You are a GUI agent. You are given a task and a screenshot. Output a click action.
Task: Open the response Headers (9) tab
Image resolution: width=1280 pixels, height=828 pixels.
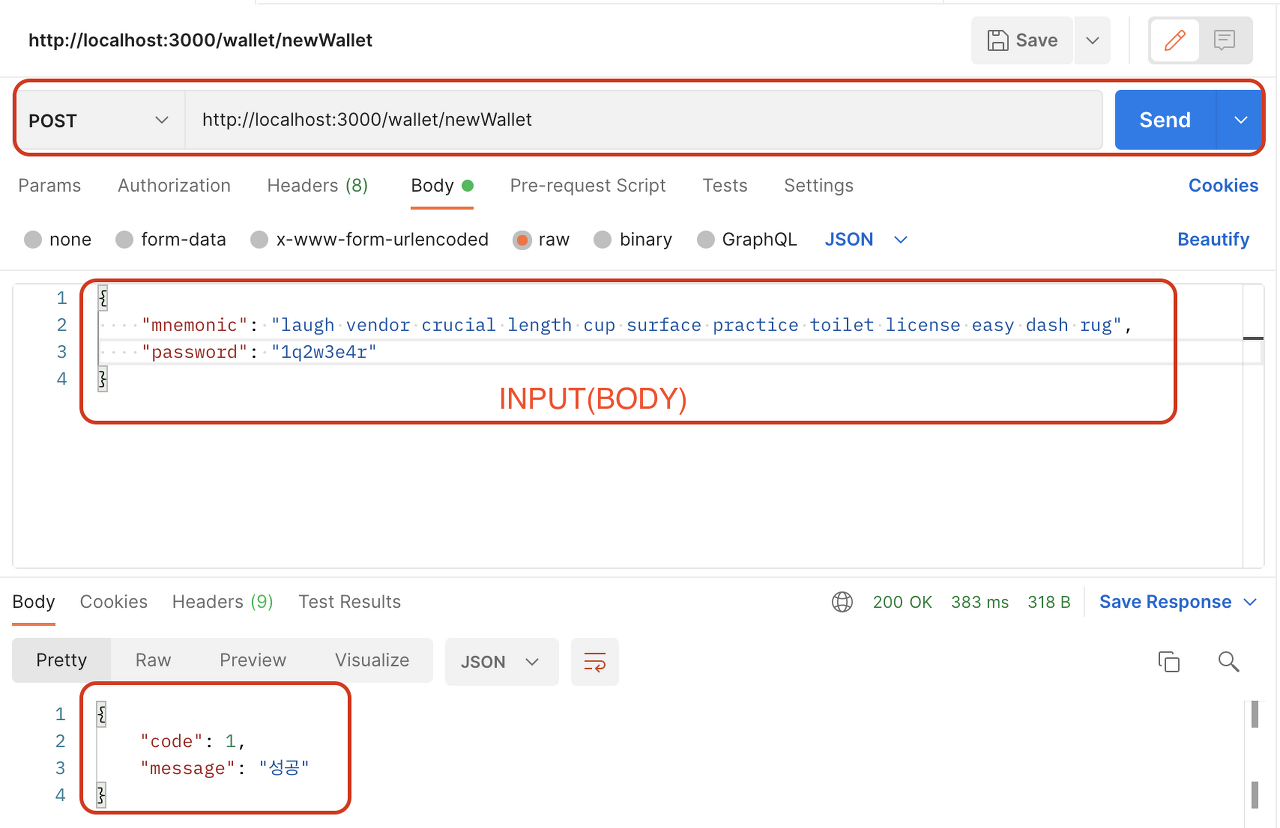(222, 602)
